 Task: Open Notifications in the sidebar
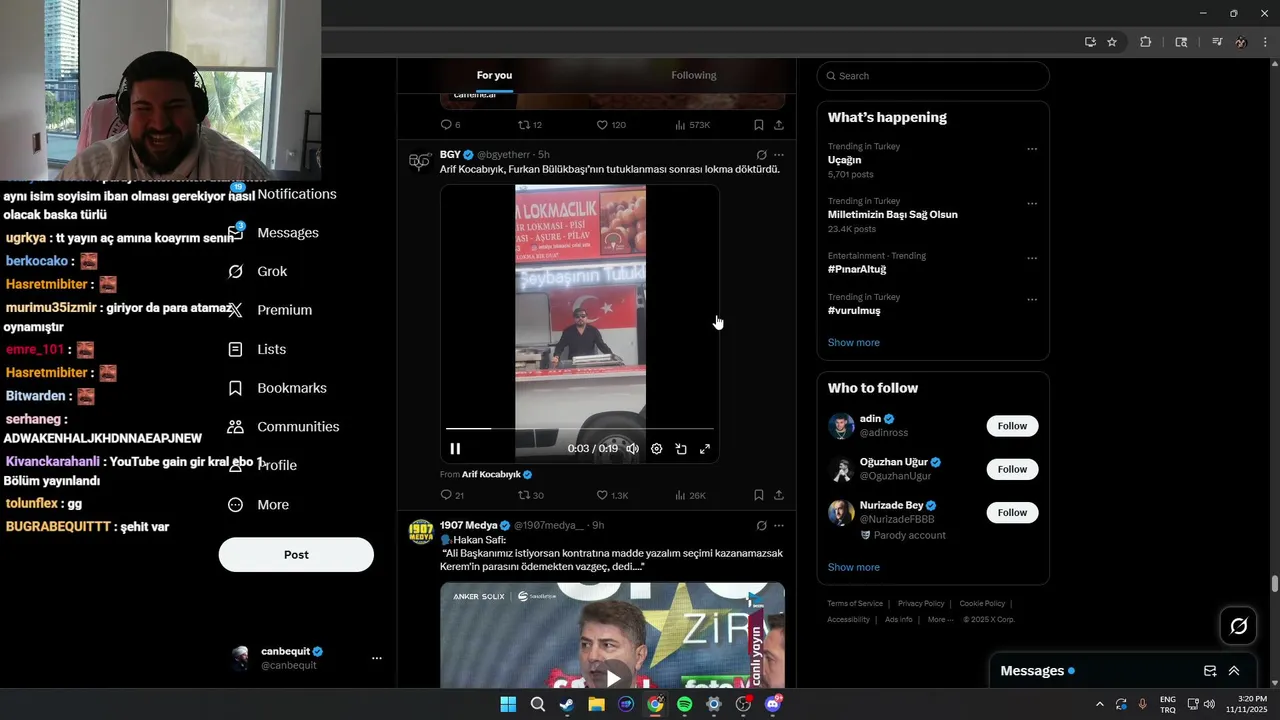pyautogui.click(x=296, y=194)
